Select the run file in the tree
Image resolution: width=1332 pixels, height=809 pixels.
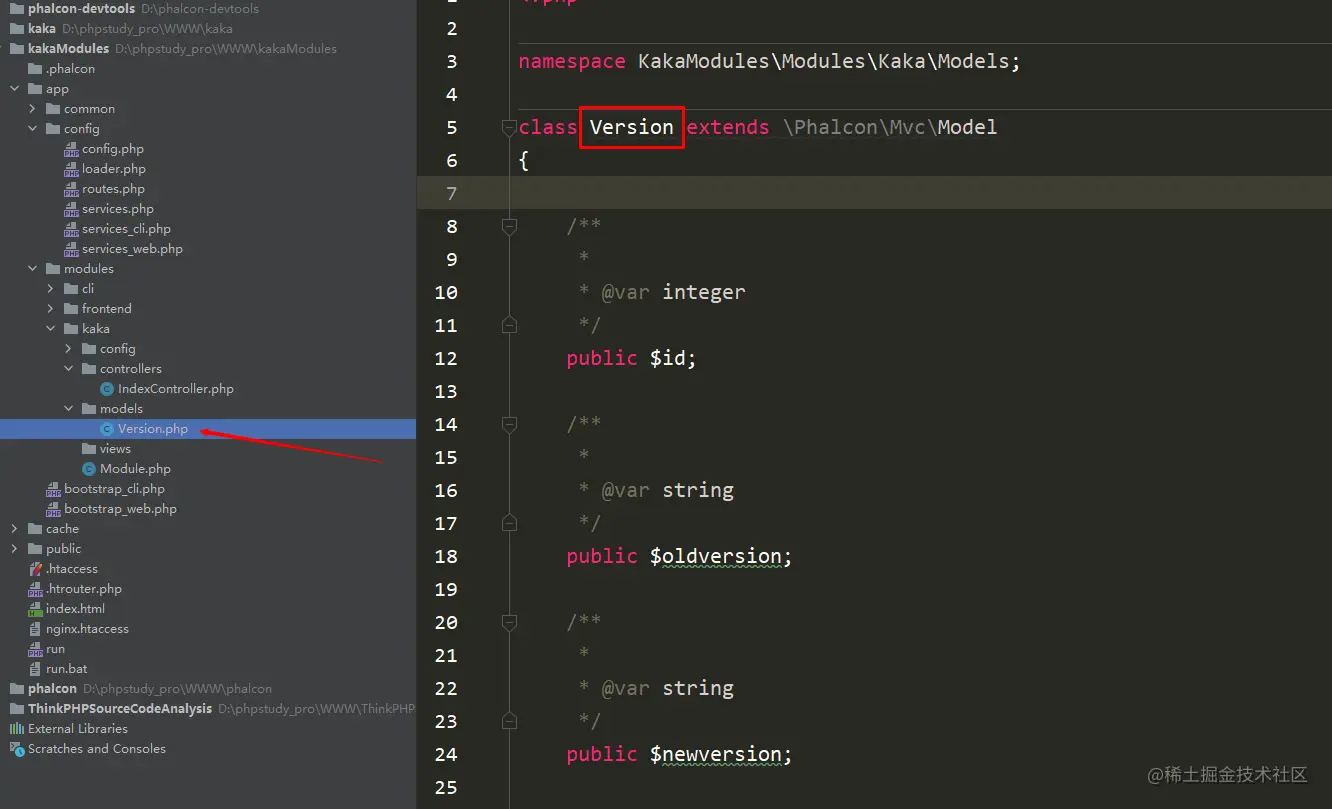tap(55, 649)
